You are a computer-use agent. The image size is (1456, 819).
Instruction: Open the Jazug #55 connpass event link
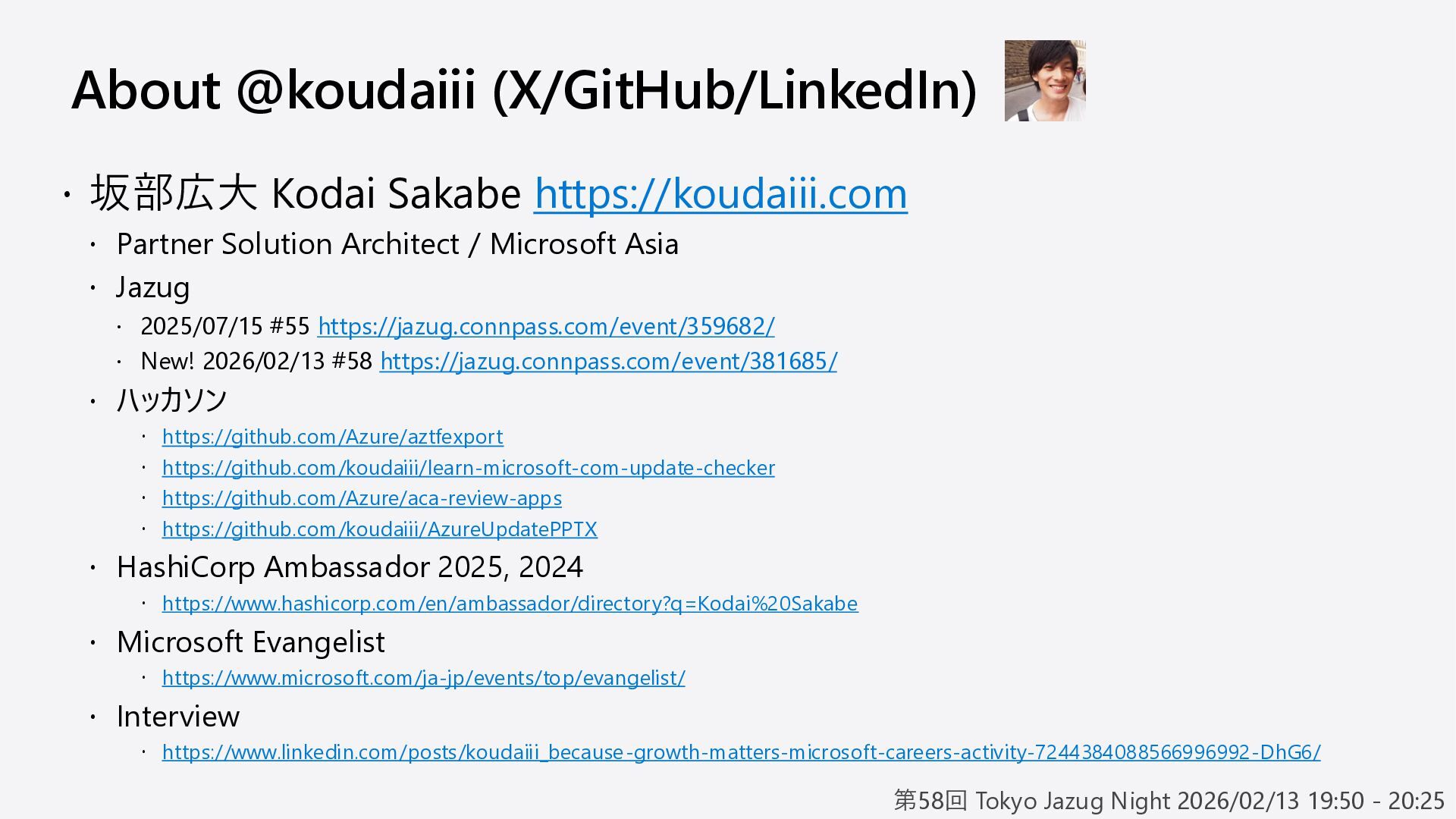coord(546,326)
